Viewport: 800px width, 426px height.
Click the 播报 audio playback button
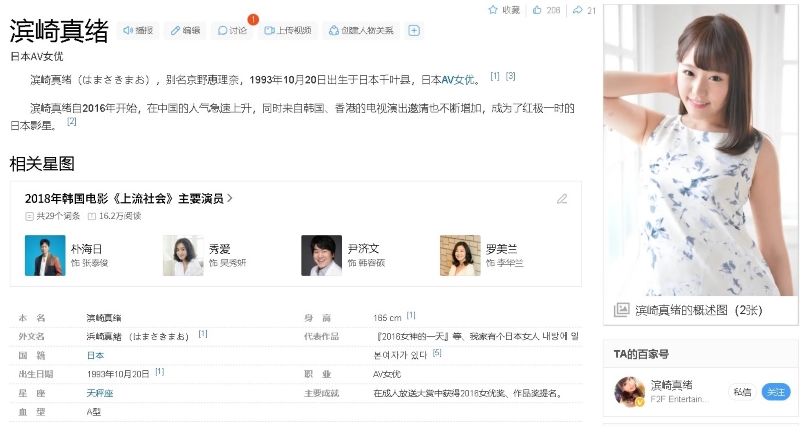tap(138, 31)
